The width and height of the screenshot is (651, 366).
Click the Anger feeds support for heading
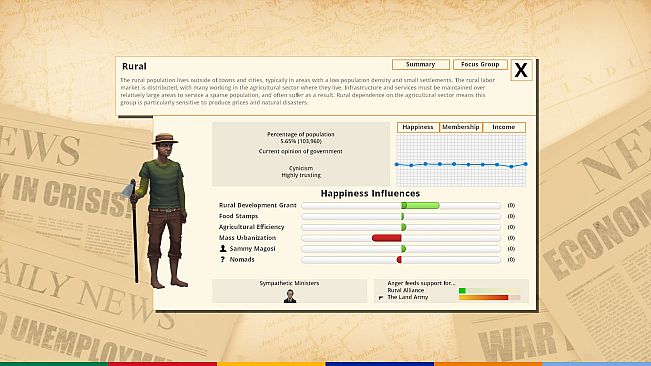(x=421, y=283)
